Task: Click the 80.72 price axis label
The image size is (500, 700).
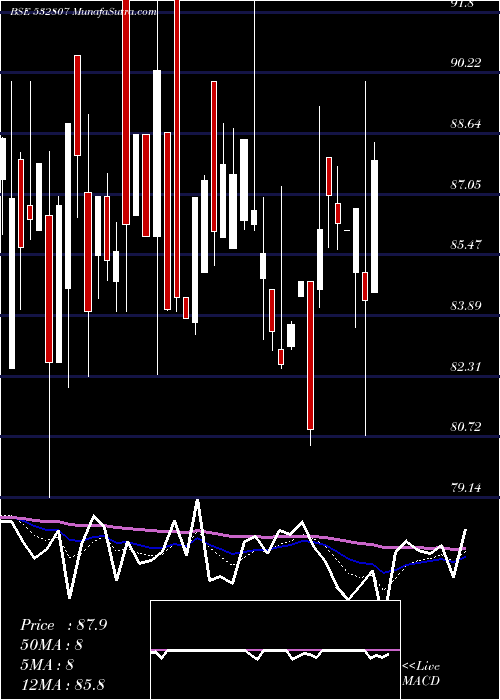Action: tap(466, 427)
